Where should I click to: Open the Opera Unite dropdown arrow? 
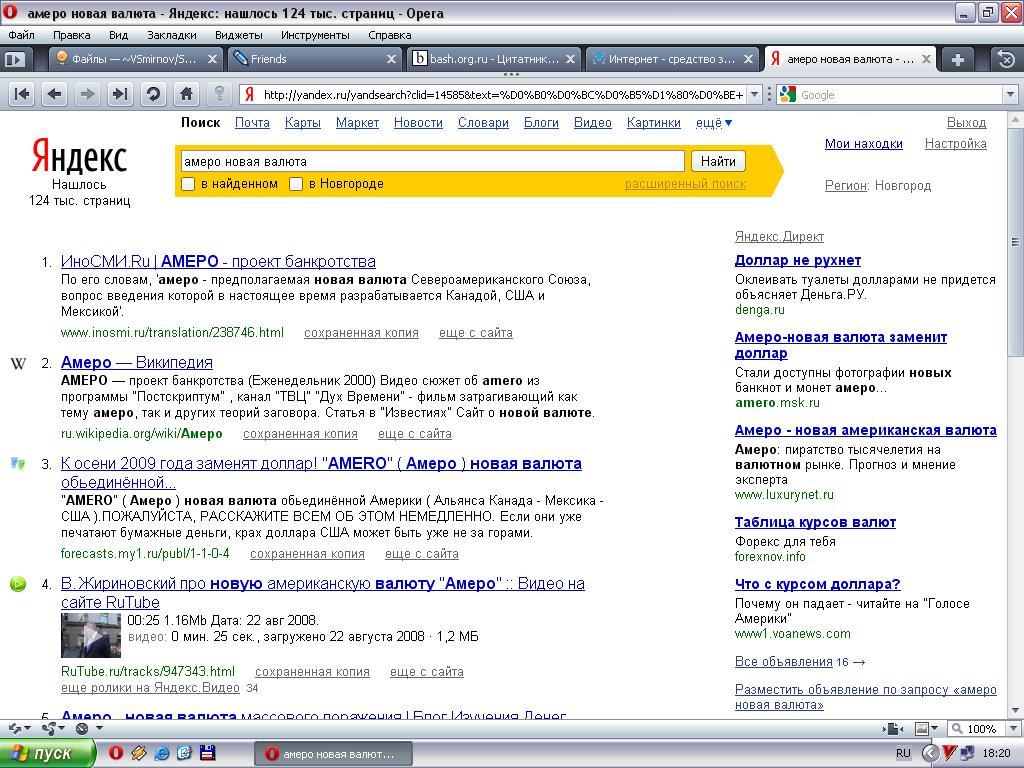click(61, 728)
